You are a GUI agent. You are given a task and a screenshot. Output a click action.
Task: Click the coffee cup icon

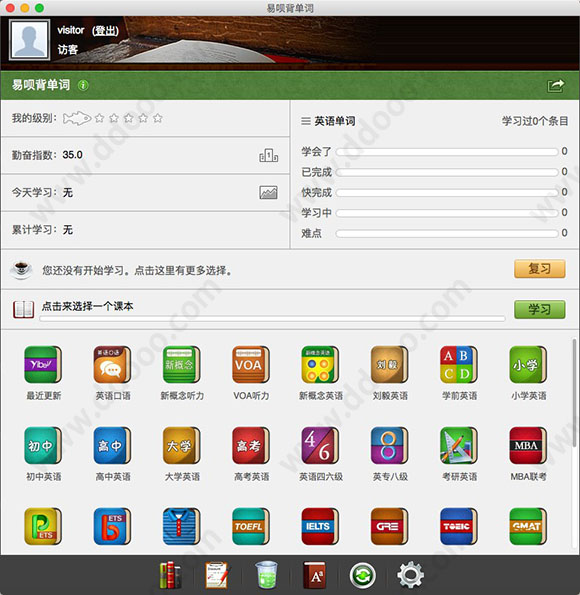[x=21, y=270]
